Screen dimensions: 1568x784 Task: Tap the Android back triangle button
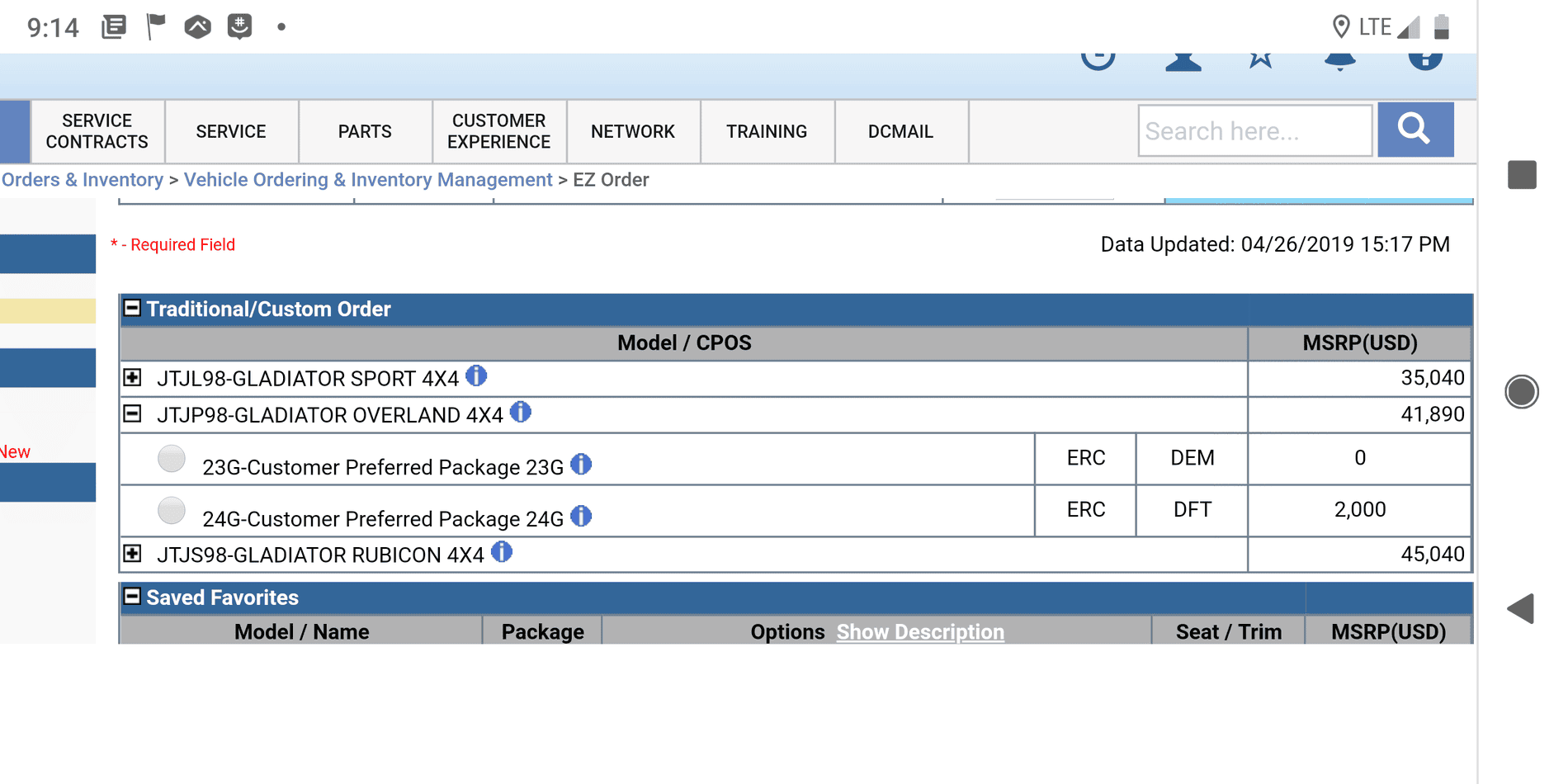coord(1520,609)
